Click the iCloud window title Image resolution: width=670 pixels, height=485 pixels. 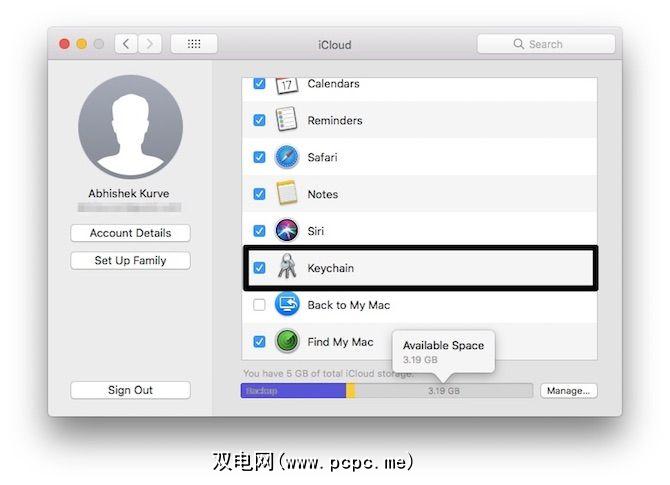coord(335,45)
